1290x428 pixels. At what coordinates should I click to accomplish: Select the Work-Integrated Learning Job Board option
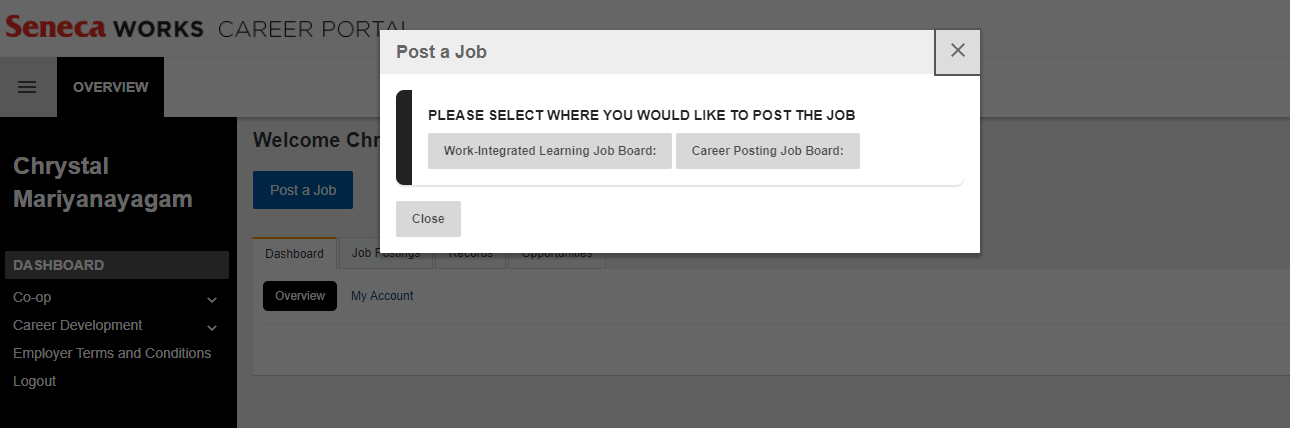click(549, 151)
